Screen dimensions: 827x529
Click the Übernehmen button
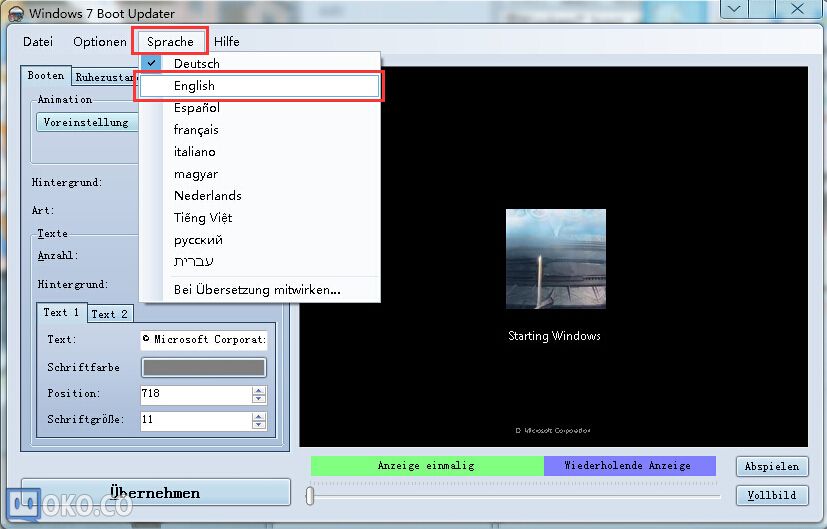pos(156,493)
